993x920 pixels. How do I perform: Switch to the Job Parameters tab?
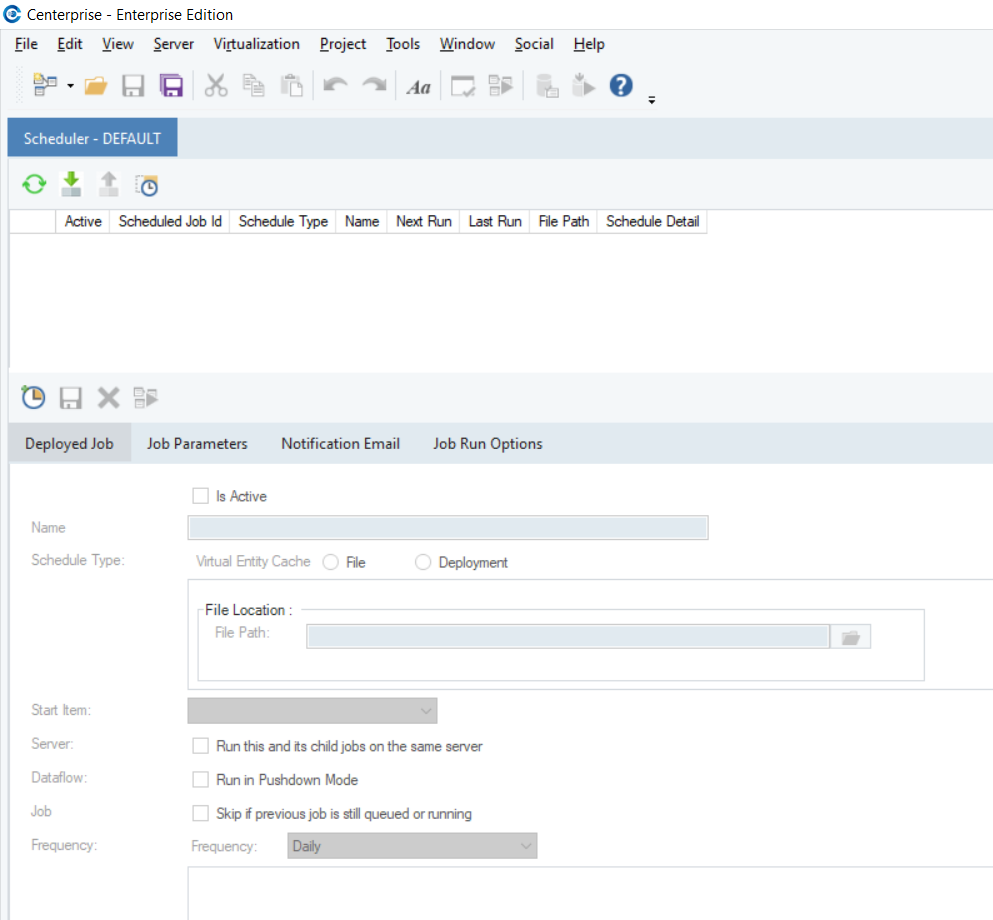197,443
